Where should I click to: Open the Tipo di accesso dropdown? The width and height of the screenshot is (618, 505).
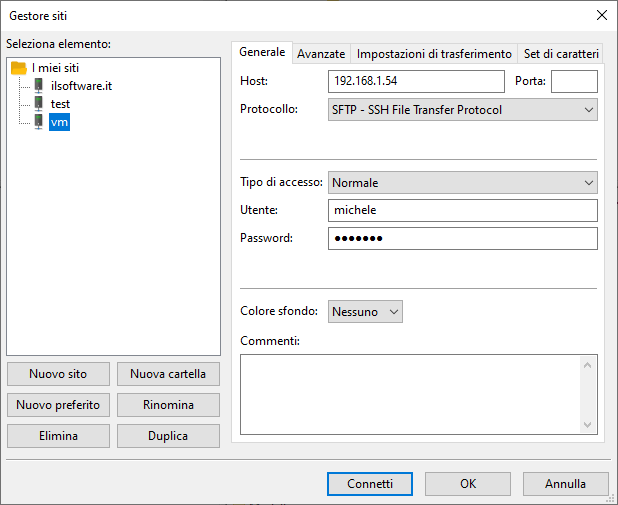[x=463, y=183]
